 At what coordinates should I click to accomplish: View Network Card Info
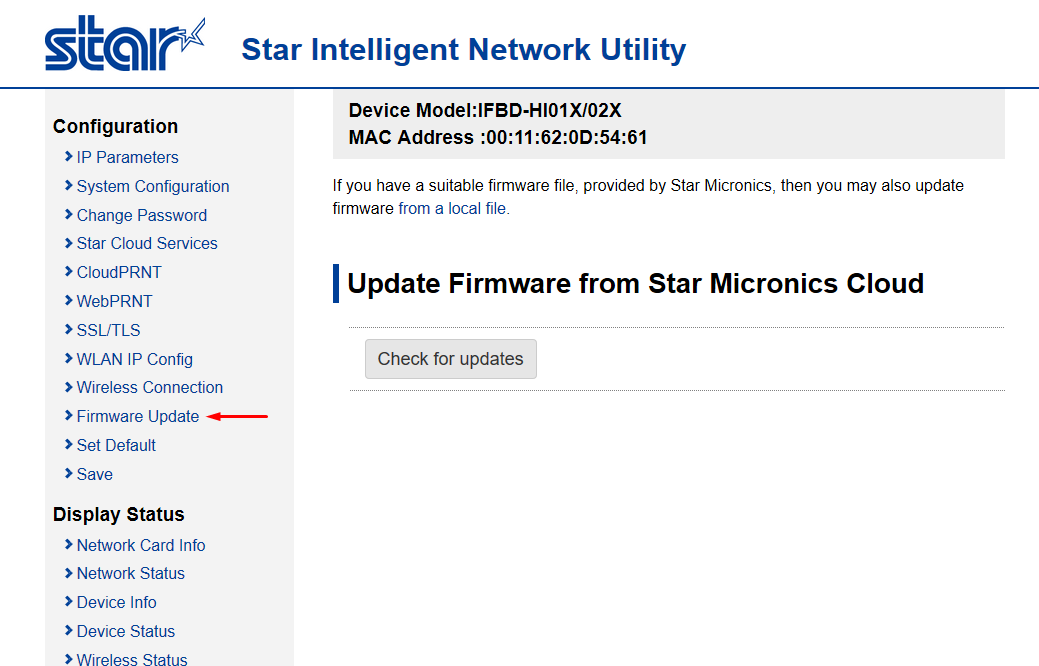point(140,545)
